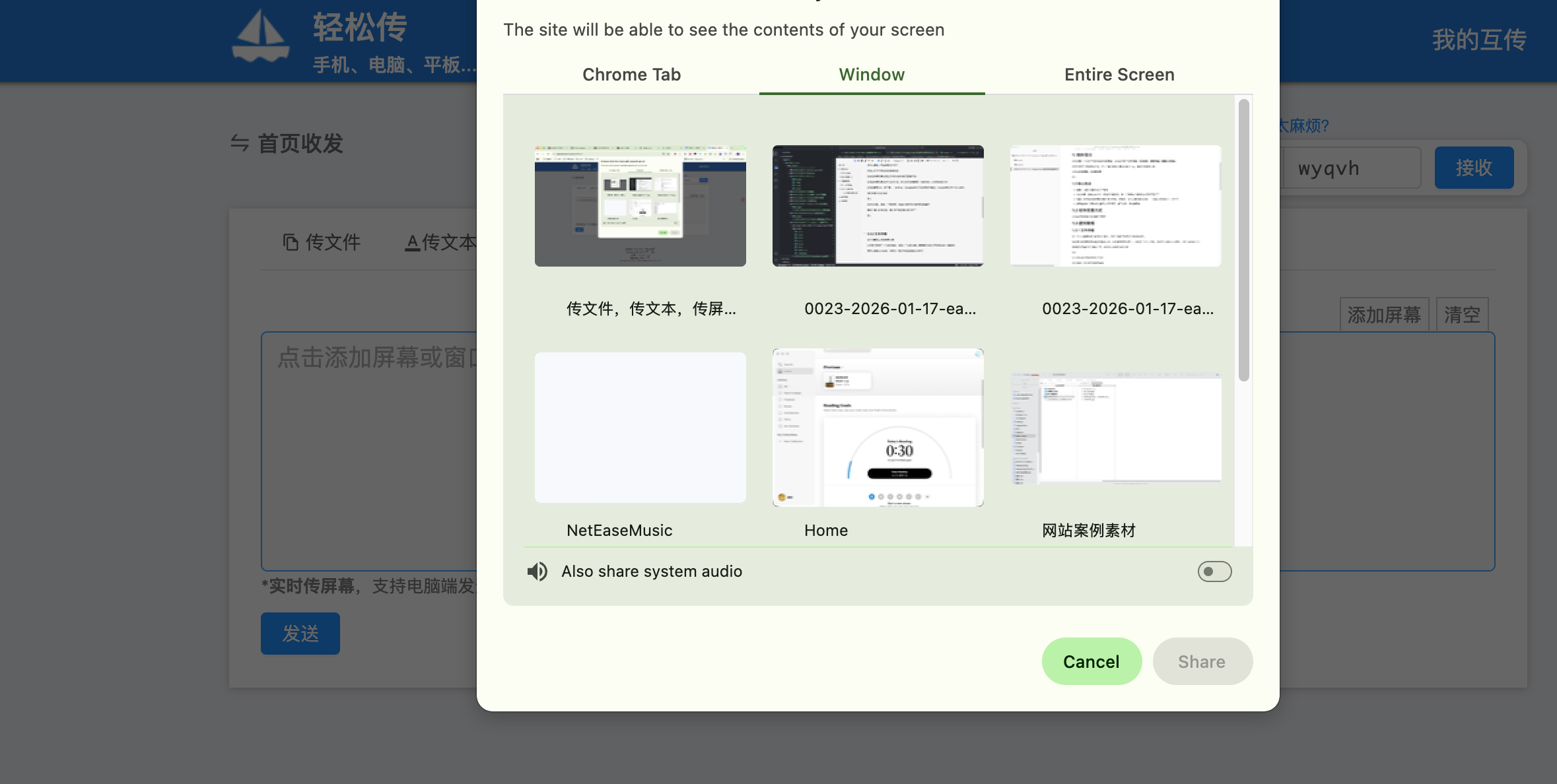1557x784 pixels.
Task: Switch to the Chrome Tab tab
Action: pyautogui.click(x=631, y=75)
